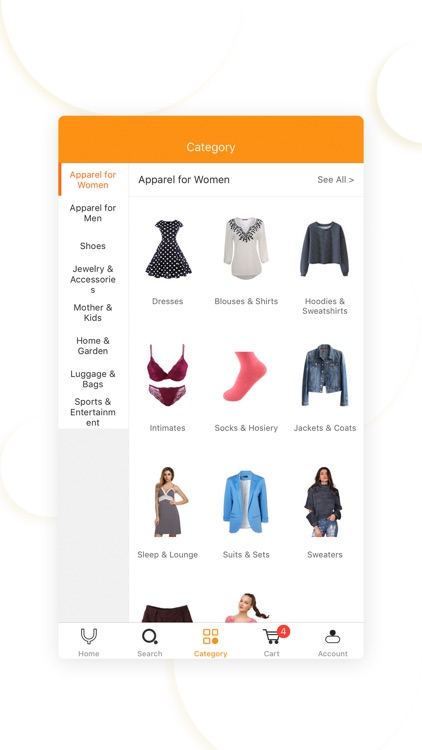Open the Account profile icon
This screenshot has height=750, width=422.
tap(333, 637)
